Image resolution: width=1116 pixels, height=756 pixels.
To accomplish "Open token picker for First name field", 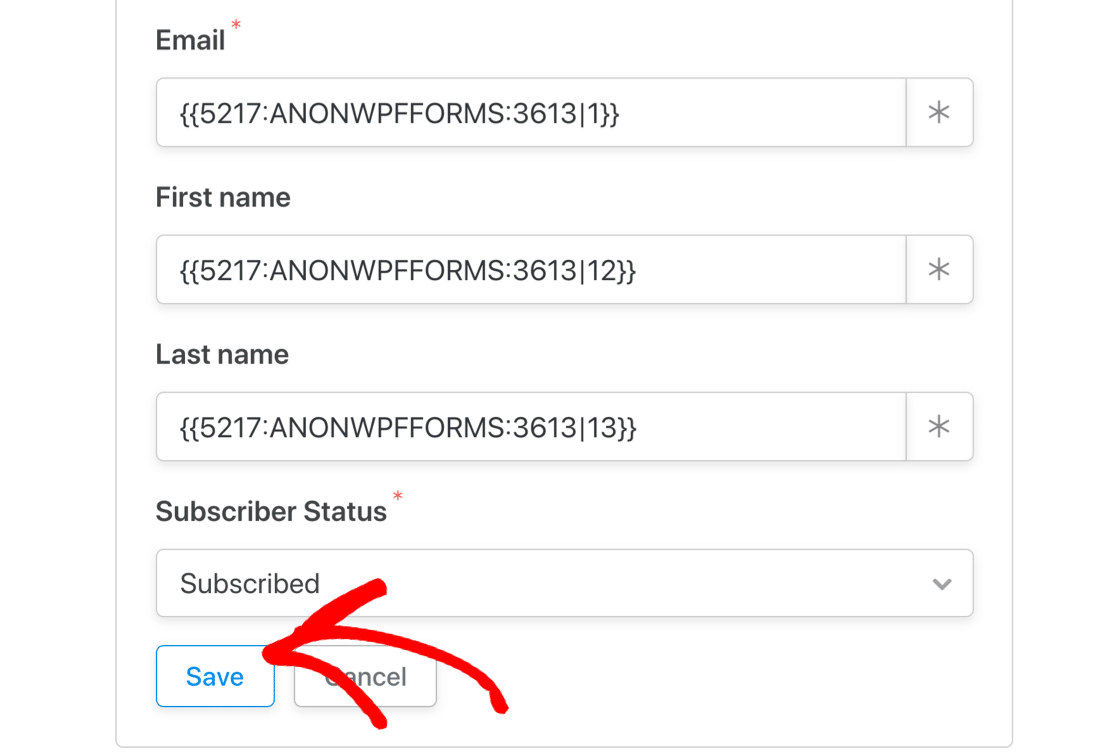I will click(939, 270).
